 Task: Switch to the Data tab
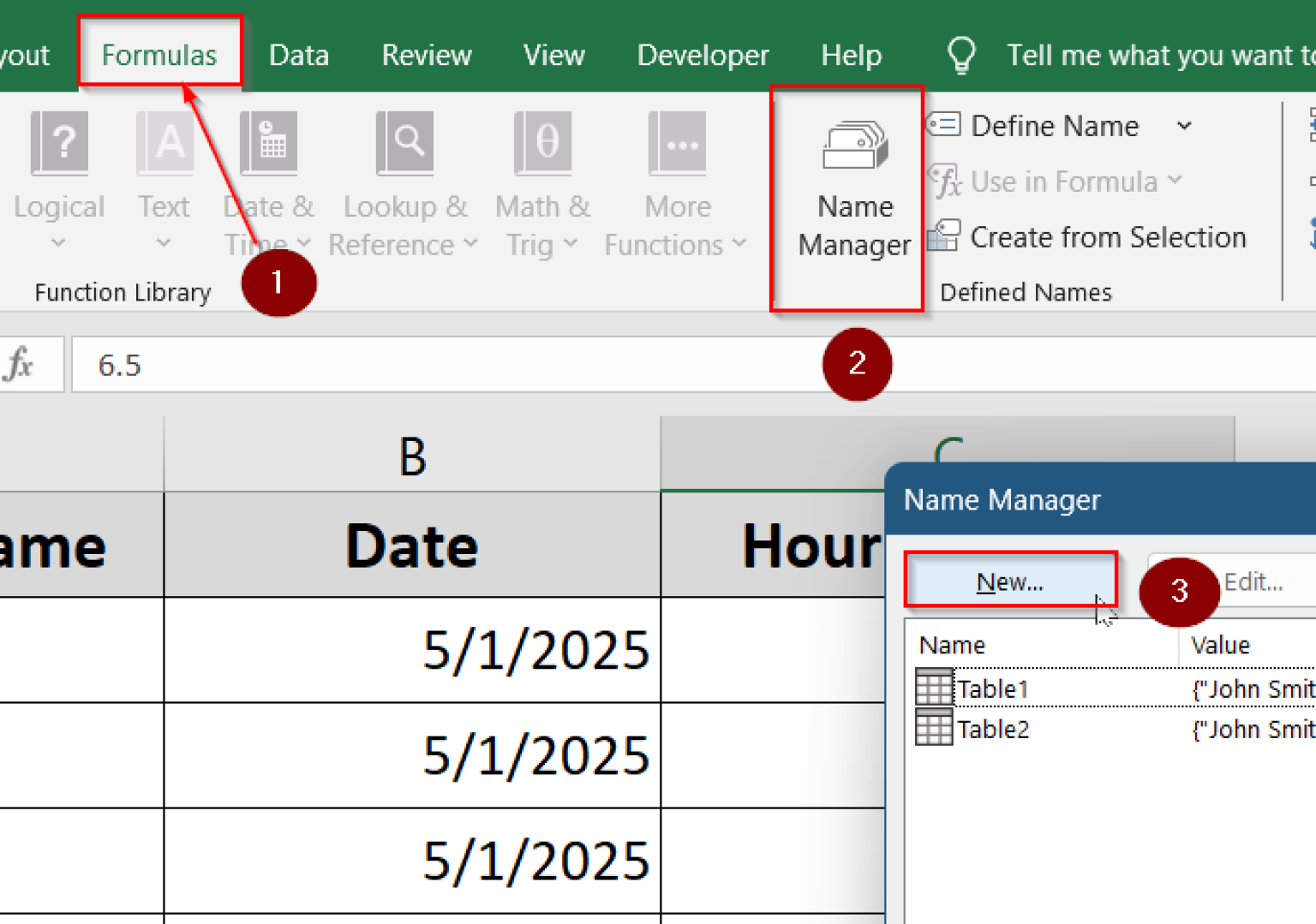point(298,56)
